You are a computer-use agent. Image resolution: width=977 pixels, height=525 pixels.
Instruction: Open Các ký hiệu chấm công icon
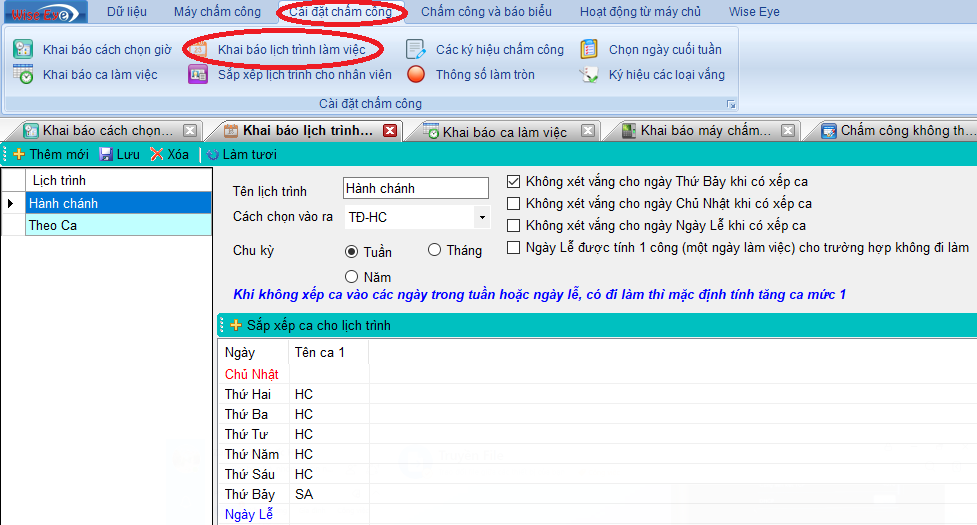(416, 49)
